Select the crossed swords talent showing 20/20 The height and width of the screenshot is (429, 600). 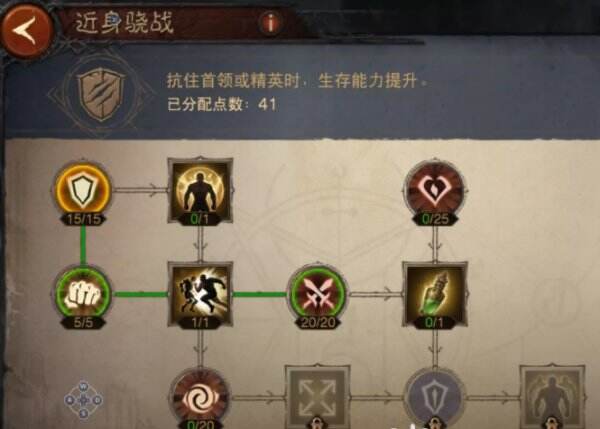click(x=318, y=294)
